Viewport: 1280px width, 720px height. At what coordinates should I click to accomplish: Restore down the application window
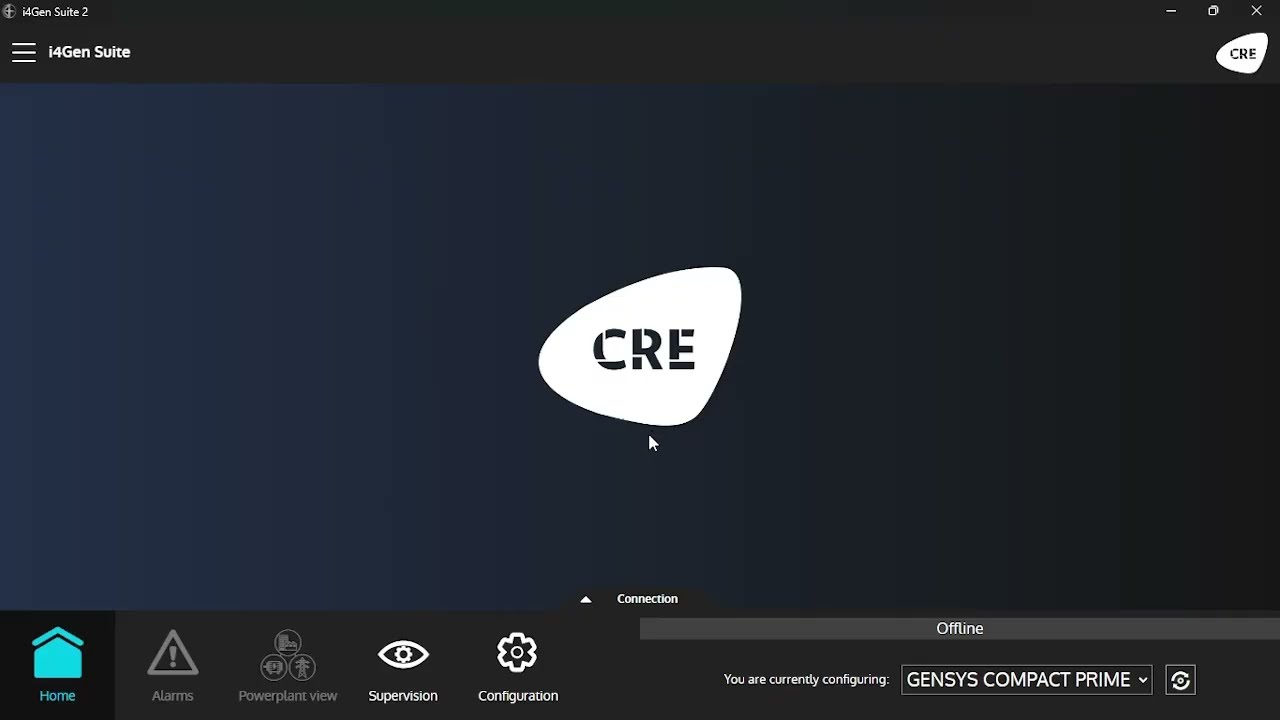pyautogui.click(x=1213, y=11)
